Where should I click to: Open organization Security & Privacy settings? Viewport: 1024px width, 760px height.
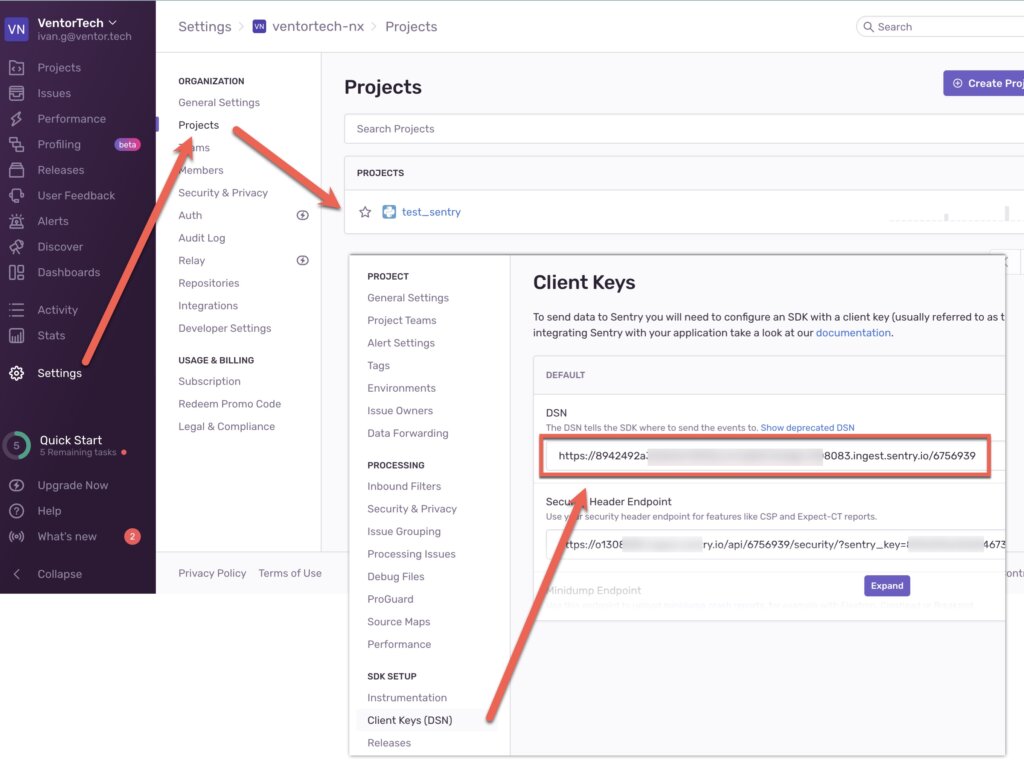pyautogui.click(x=223, y=193)
